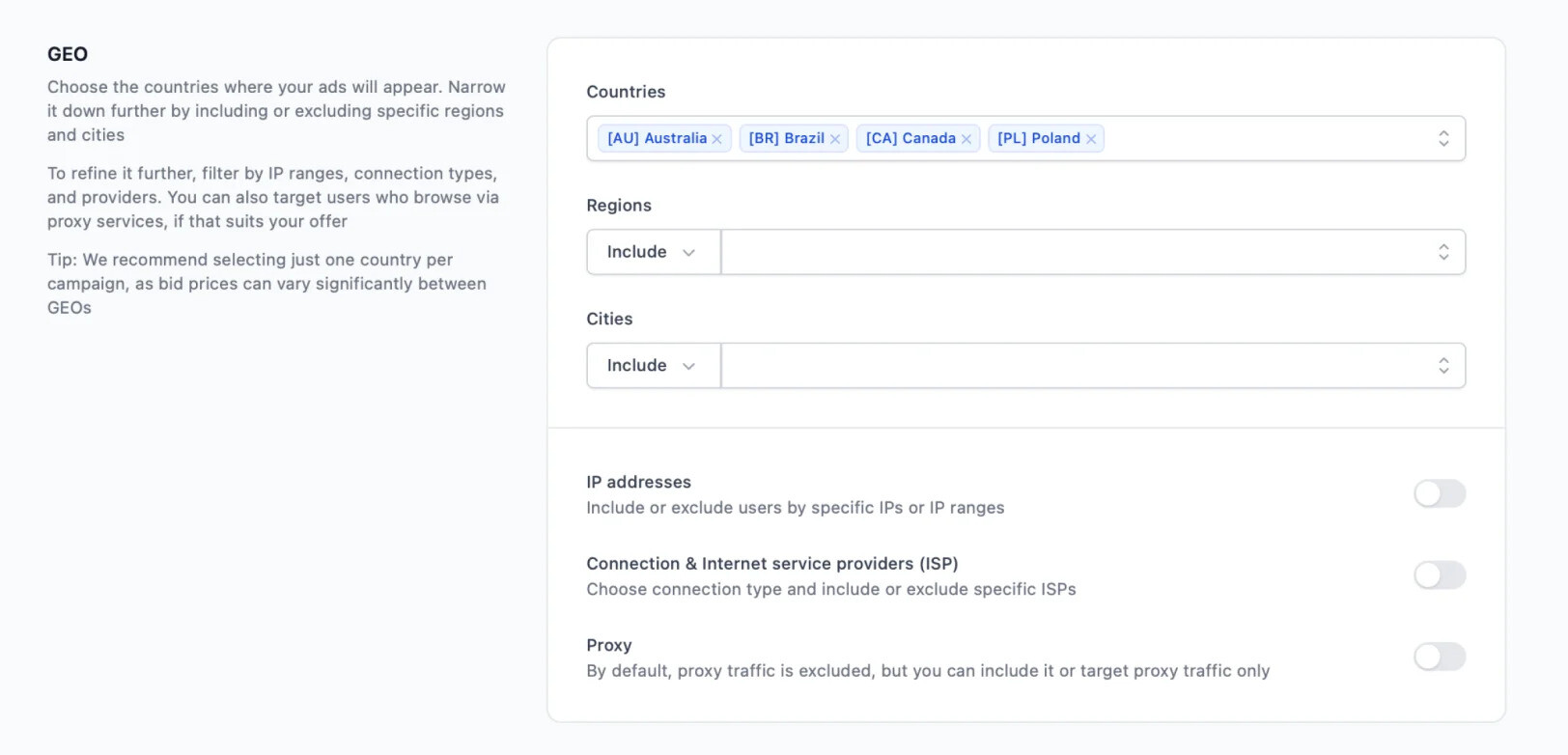The image size is (1568, 755).
Task: Select the [AU] Australia tag
Action: [657, 138]
